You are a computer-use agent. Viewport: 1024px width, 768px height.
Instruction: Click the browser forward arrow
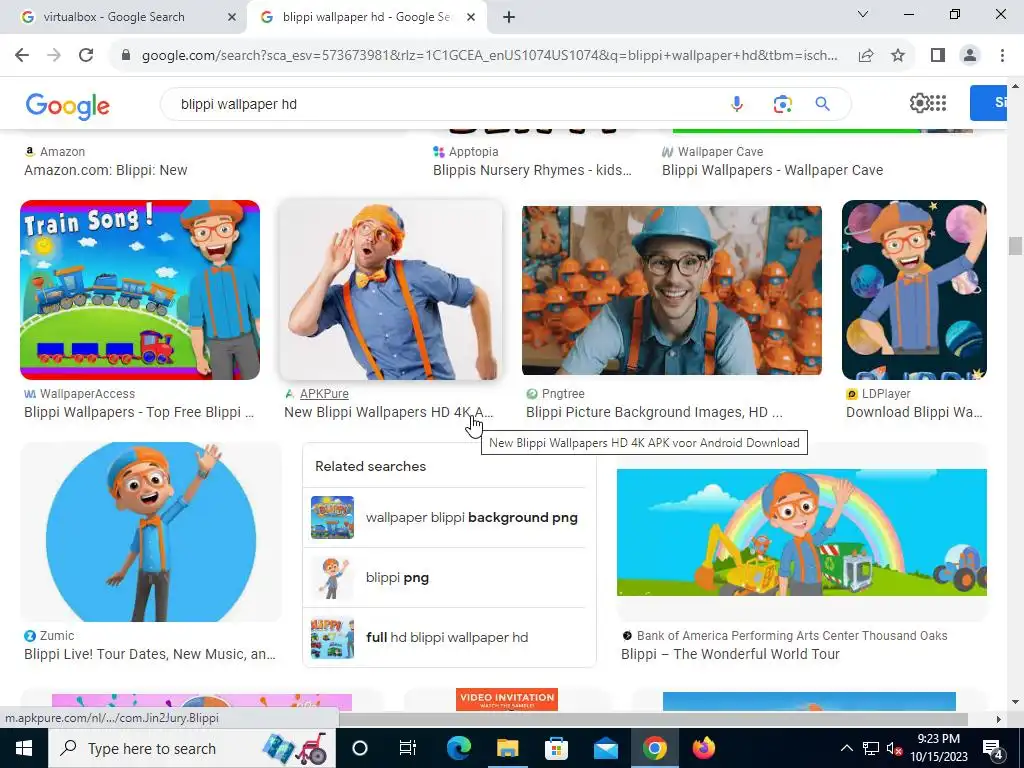pyautogui.click(x=54, y=56)
